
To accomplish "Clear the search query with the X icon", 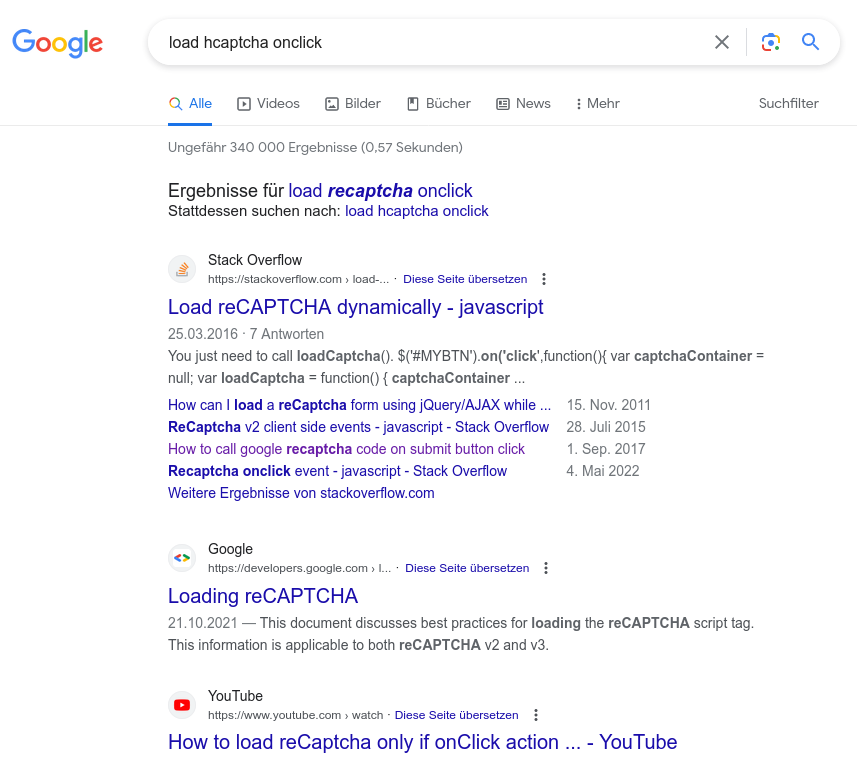I will 722,42.
